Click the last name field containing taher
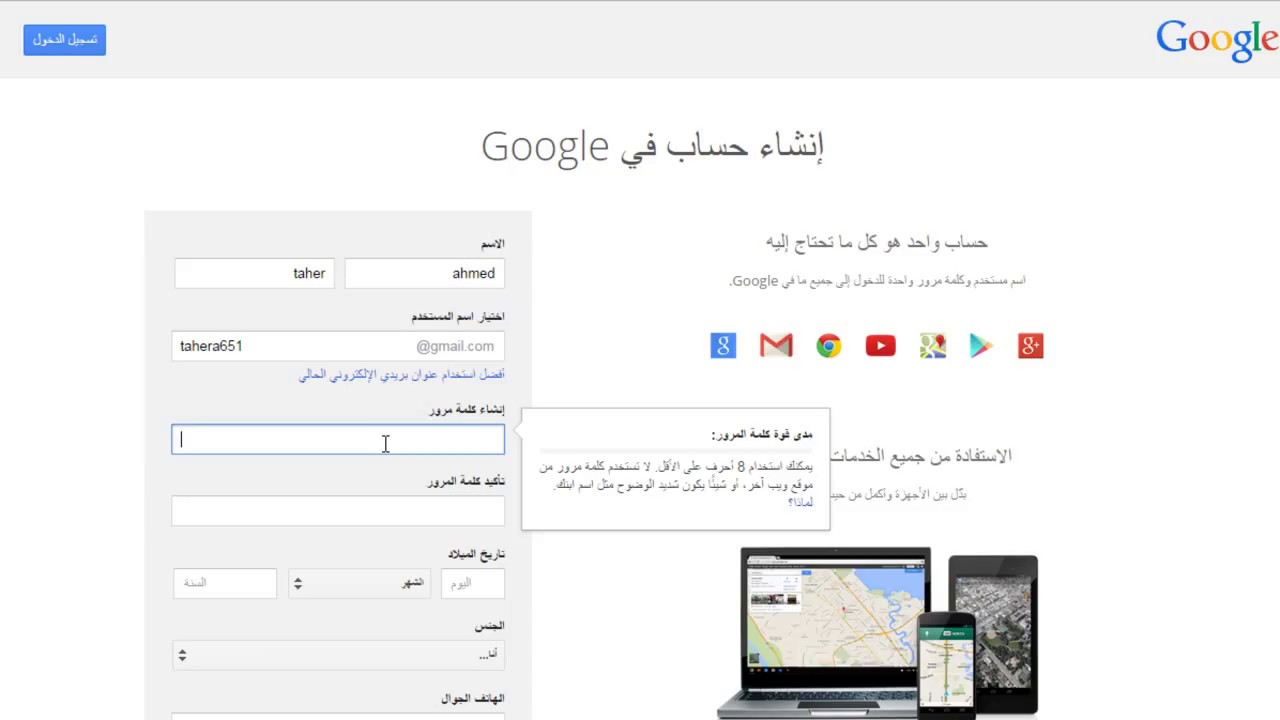Image resolution: width=1280 pixels, height=720 pixels. (x=254, y=273)
